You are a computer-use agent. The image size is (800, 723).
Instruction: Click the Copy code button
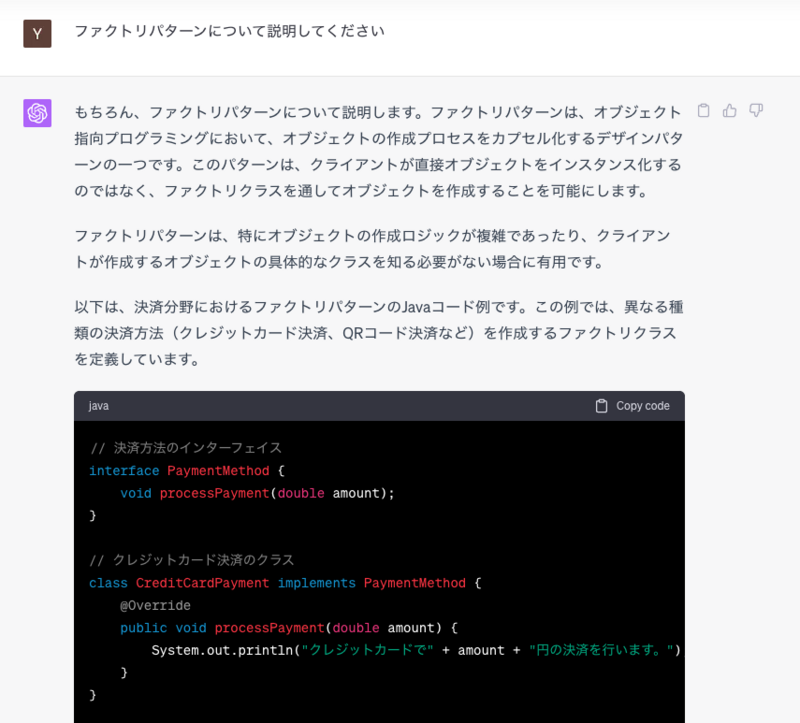(x=633, y=406)
